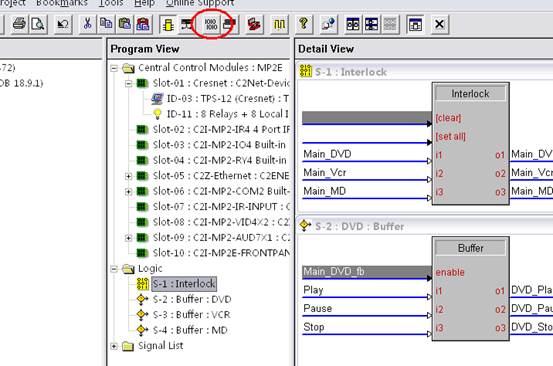
Task: Click lightbulb icon of ID-11 Relays
Action: pyautogui.click(x=157, y=114)
